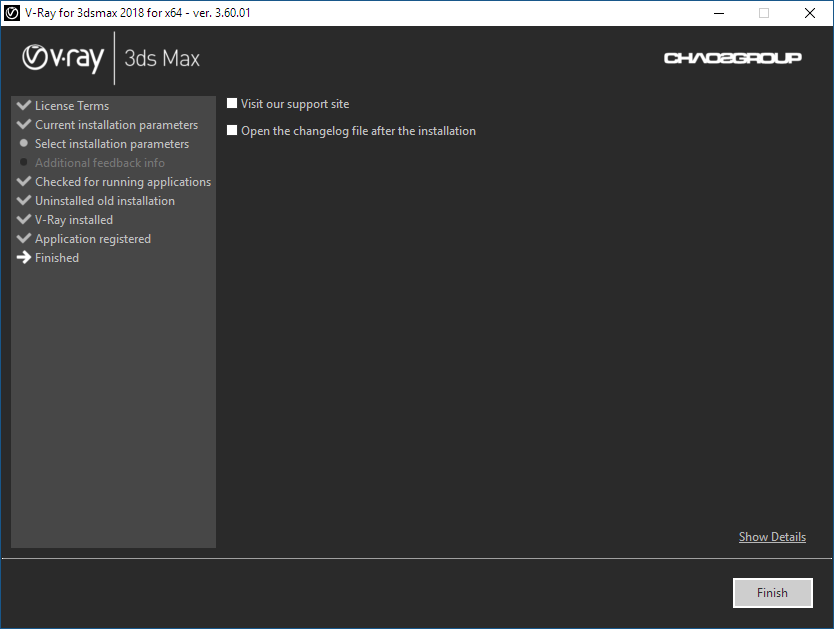Click the greyed Additional feedback info step
Viewport: 834px width, 629px height.
pyautogui.click(x=99, y=163)
